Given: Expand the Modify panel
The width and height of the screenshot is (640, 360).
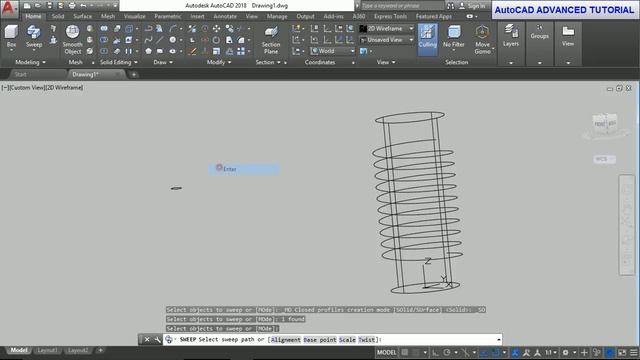Looking at the screenshot, I should (x=219, y=62).
